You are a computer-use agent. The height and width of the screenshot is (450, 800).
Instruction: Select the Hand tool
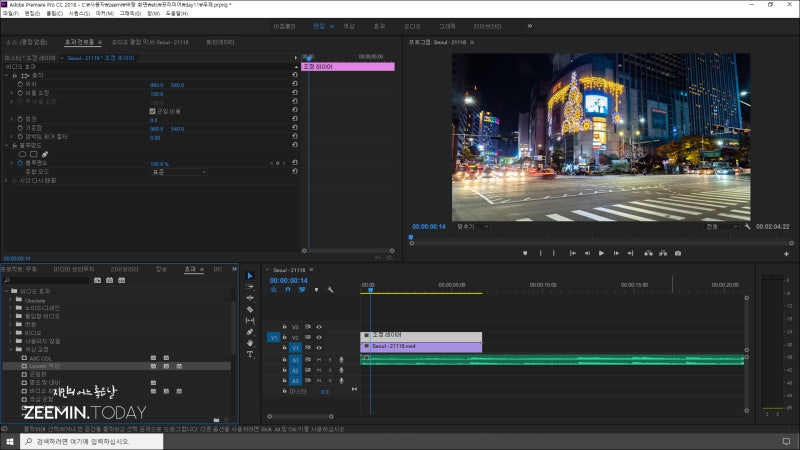click(x=250, y=343)
